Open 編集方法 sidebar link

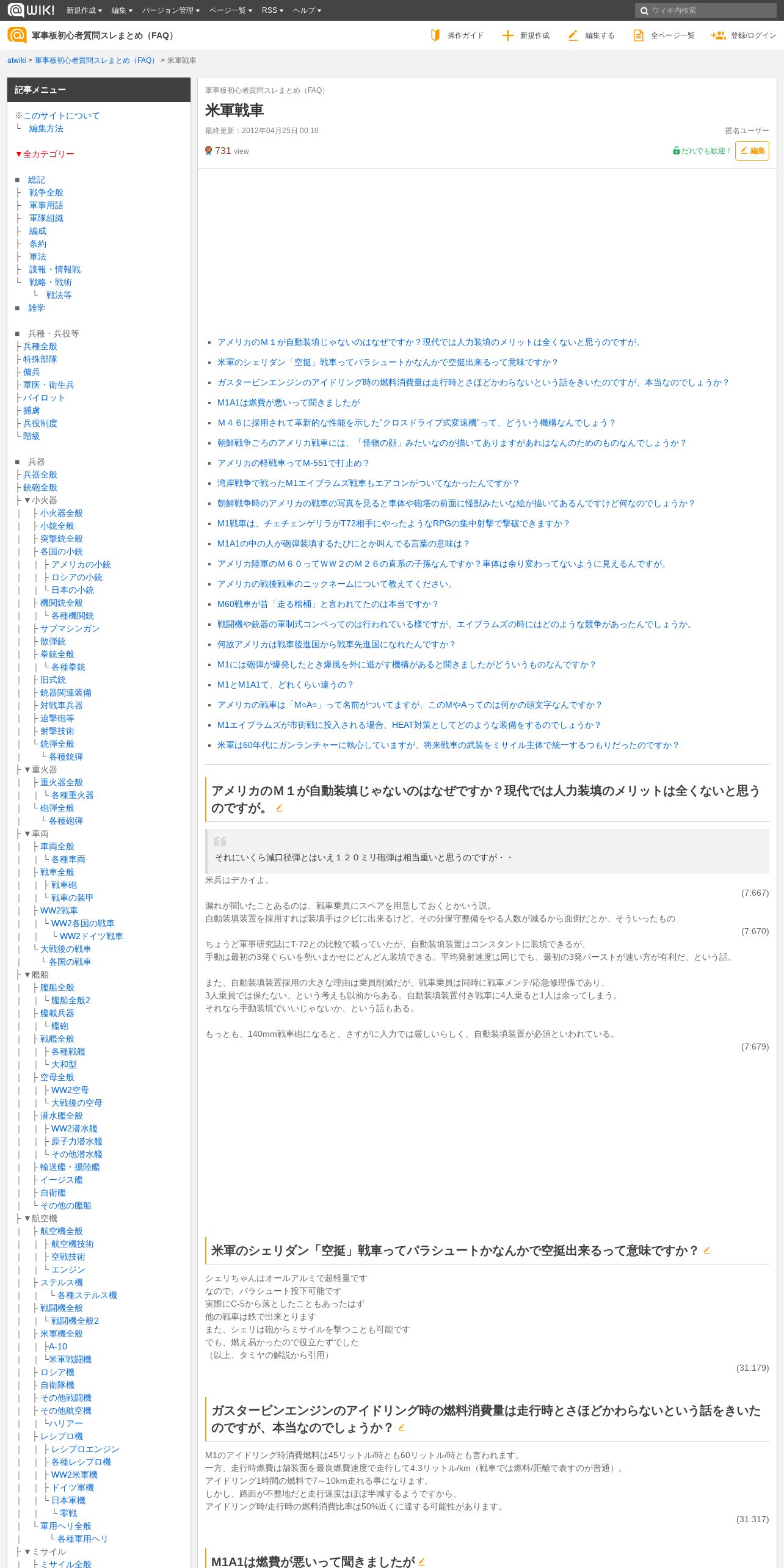46,128
